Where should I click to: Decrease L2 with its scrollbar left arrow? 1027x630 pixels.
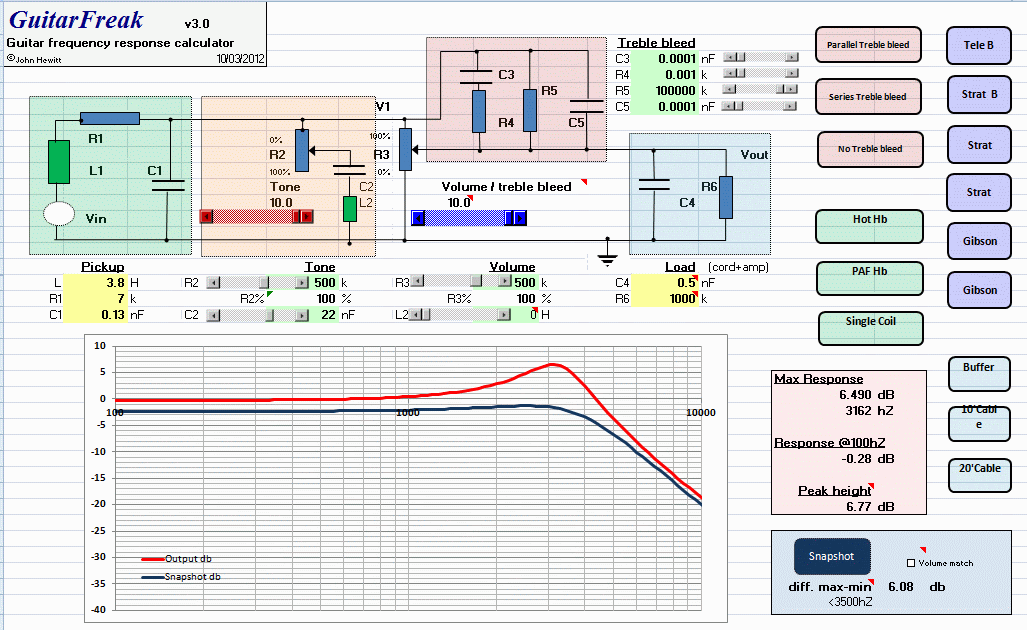click(415, 314)
